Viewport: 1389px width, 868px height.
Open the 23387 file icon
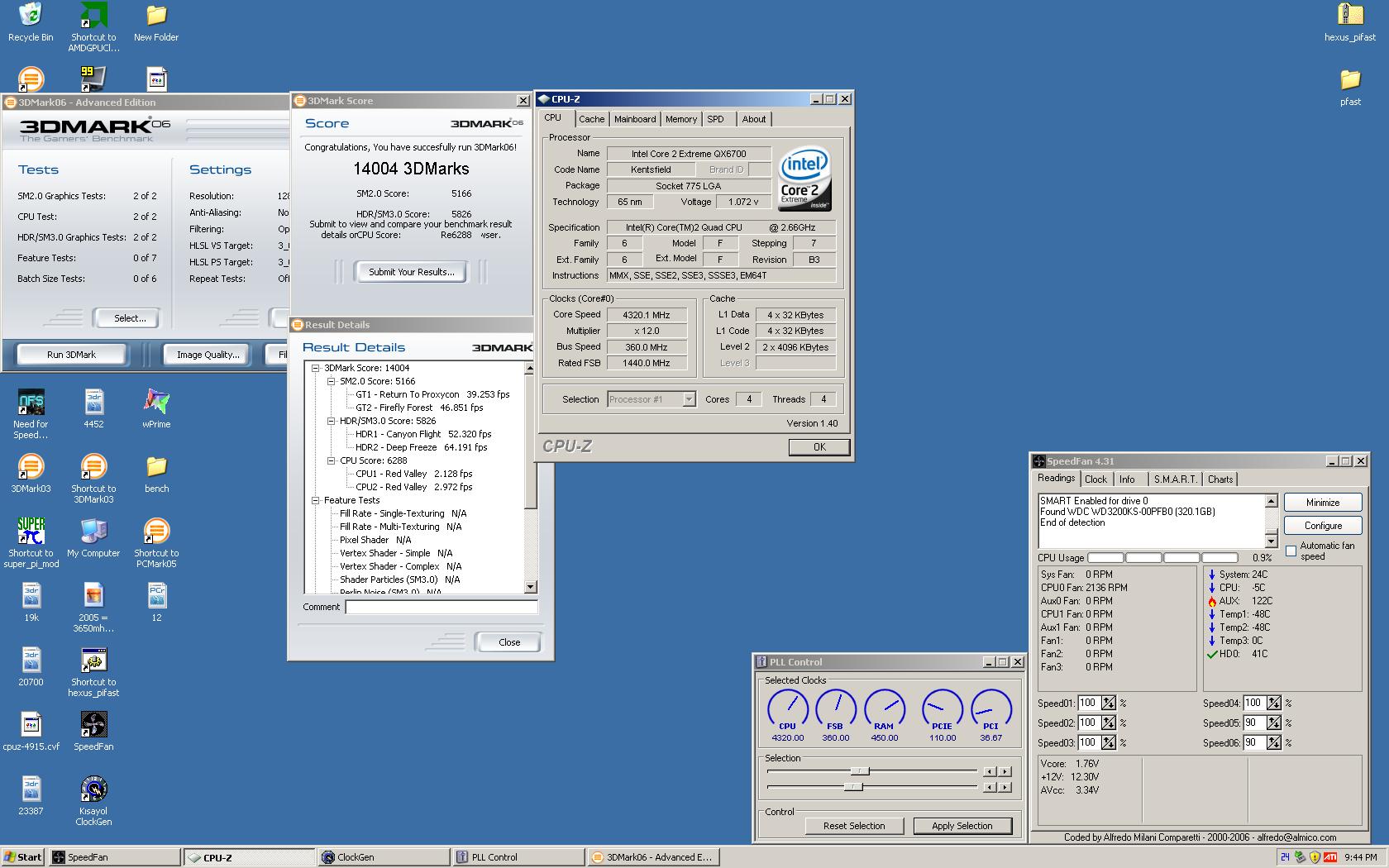click(x=31, y=796)
